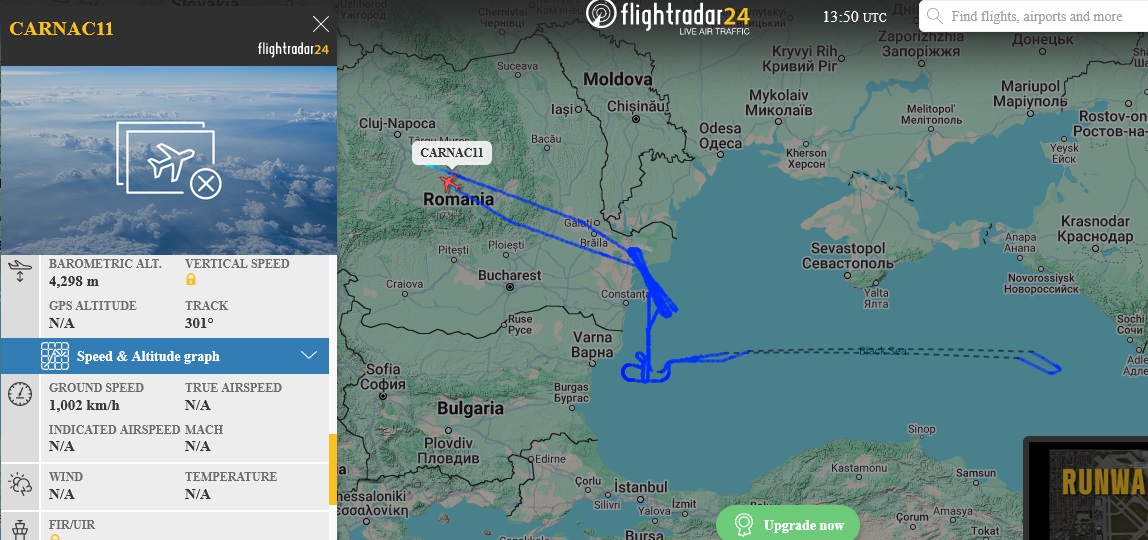This screenshot has height=540, width=1148.
Task: Expand the Speed & Altitude graph chevron
Action: point(309,356)
